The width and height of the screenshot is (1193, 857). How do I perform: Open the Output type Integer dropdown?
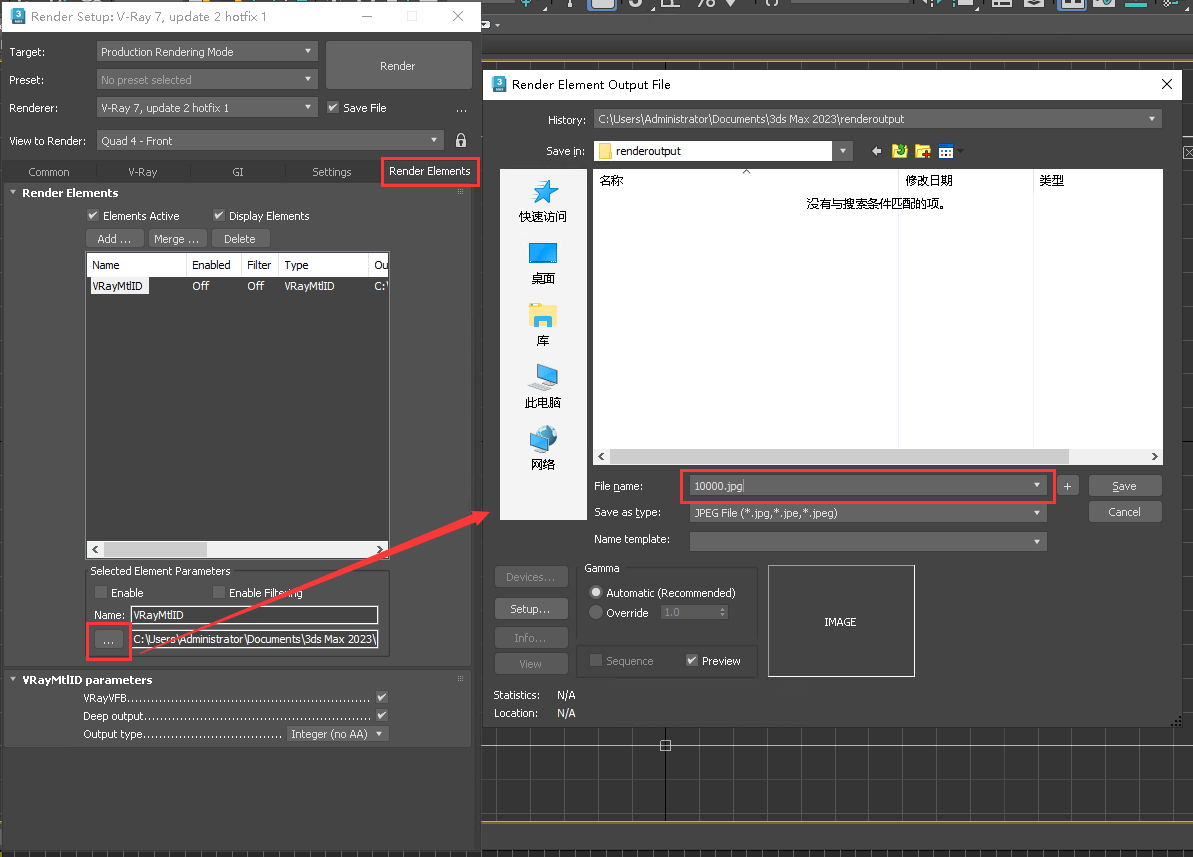pyautogui.click(x=337, y=734)
